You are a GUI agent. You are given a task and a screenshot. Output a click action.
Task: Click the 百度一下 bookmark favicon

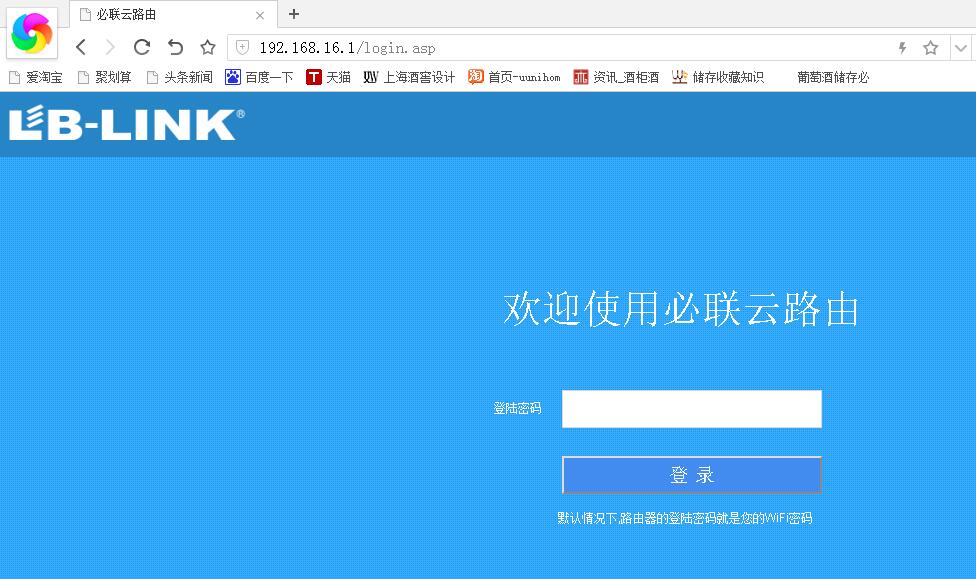[x=231, y=76]
